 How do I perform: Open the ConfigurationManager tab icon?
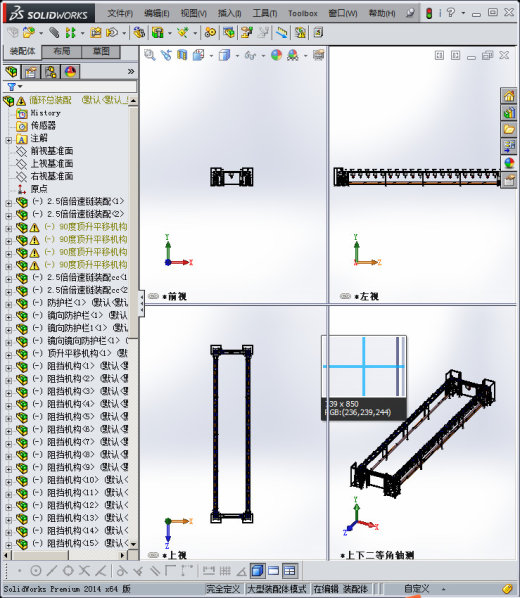tap(51, 72)
